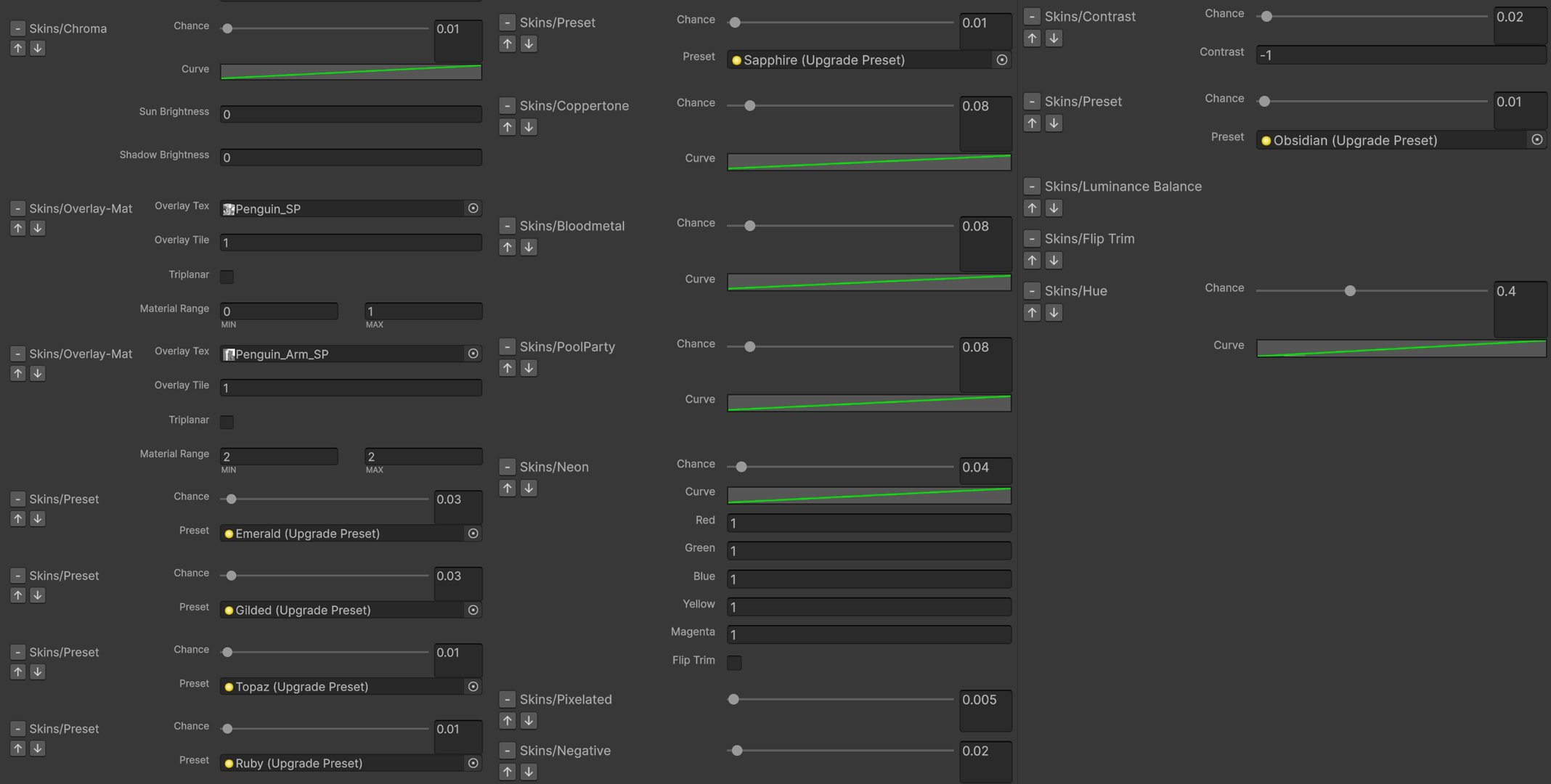Image resolution: width=1551 pixels, height=784 pixels.
Task: Move Skins/Chroma entry down with arrow
Action: click(37, 48)
